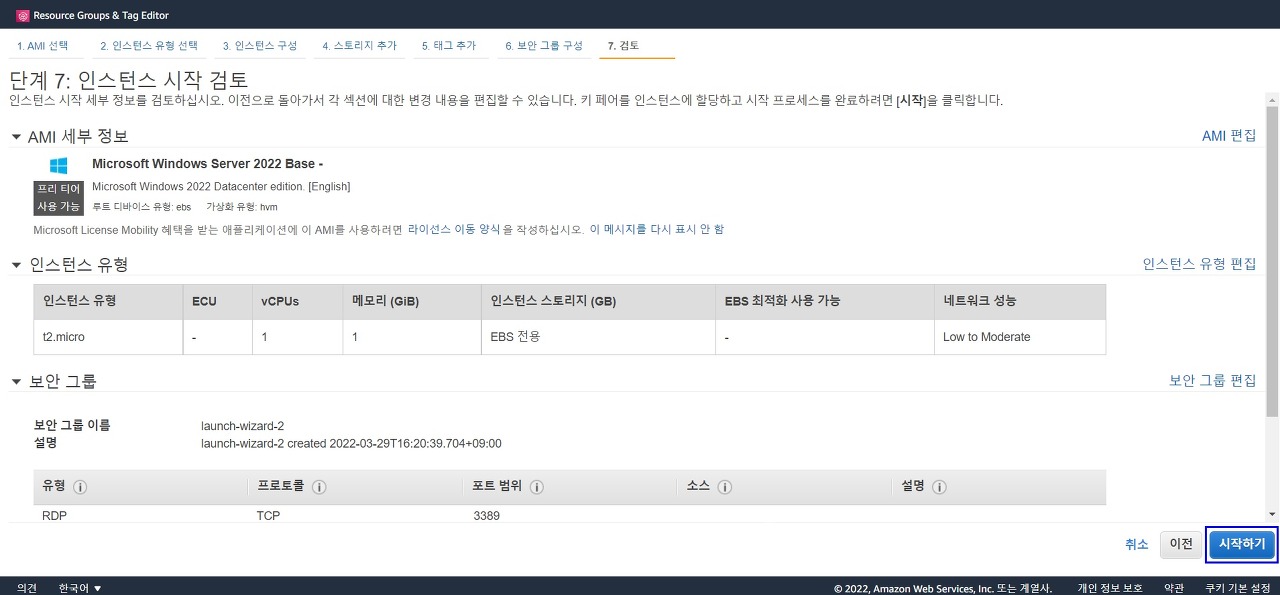This screenshot has width=1280, height=595.
Task: Click the 네트워크 성능 column header
Action: coord(1020,301)
